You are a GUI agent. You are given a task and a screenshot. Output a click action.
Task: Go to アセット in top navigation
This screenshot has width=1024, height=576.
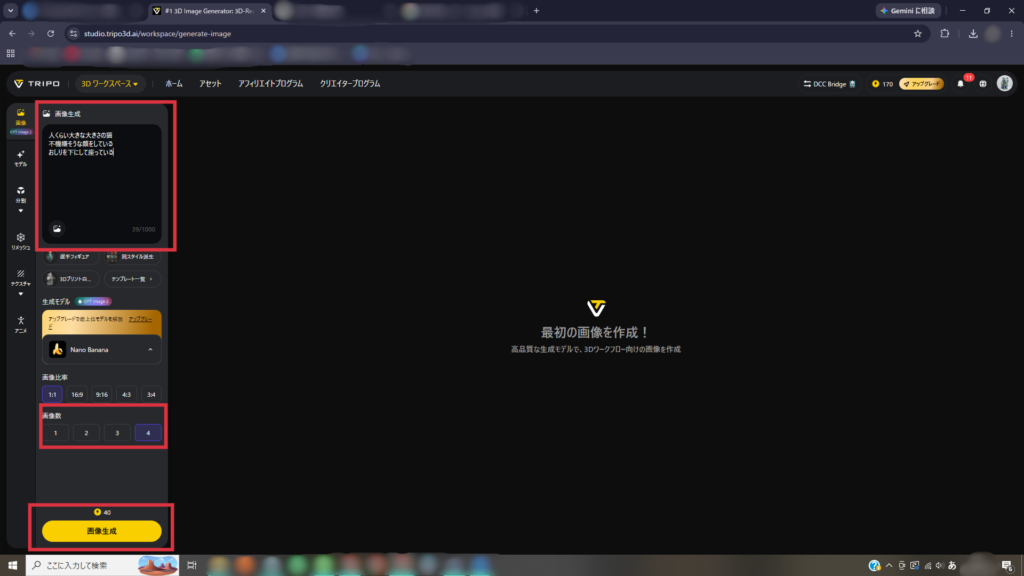210,84
